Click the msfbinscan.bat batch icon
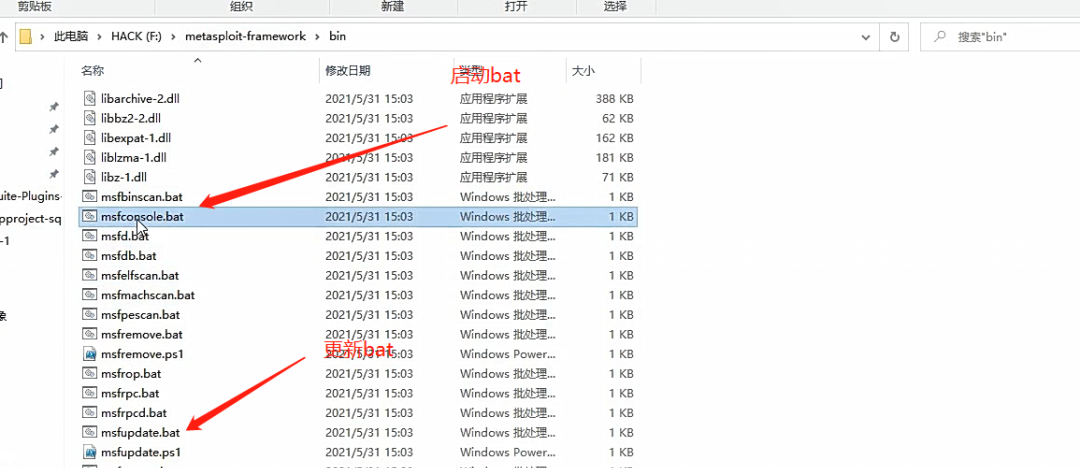1080x468 pixels. pyautogui.click(x=90, y=197)
